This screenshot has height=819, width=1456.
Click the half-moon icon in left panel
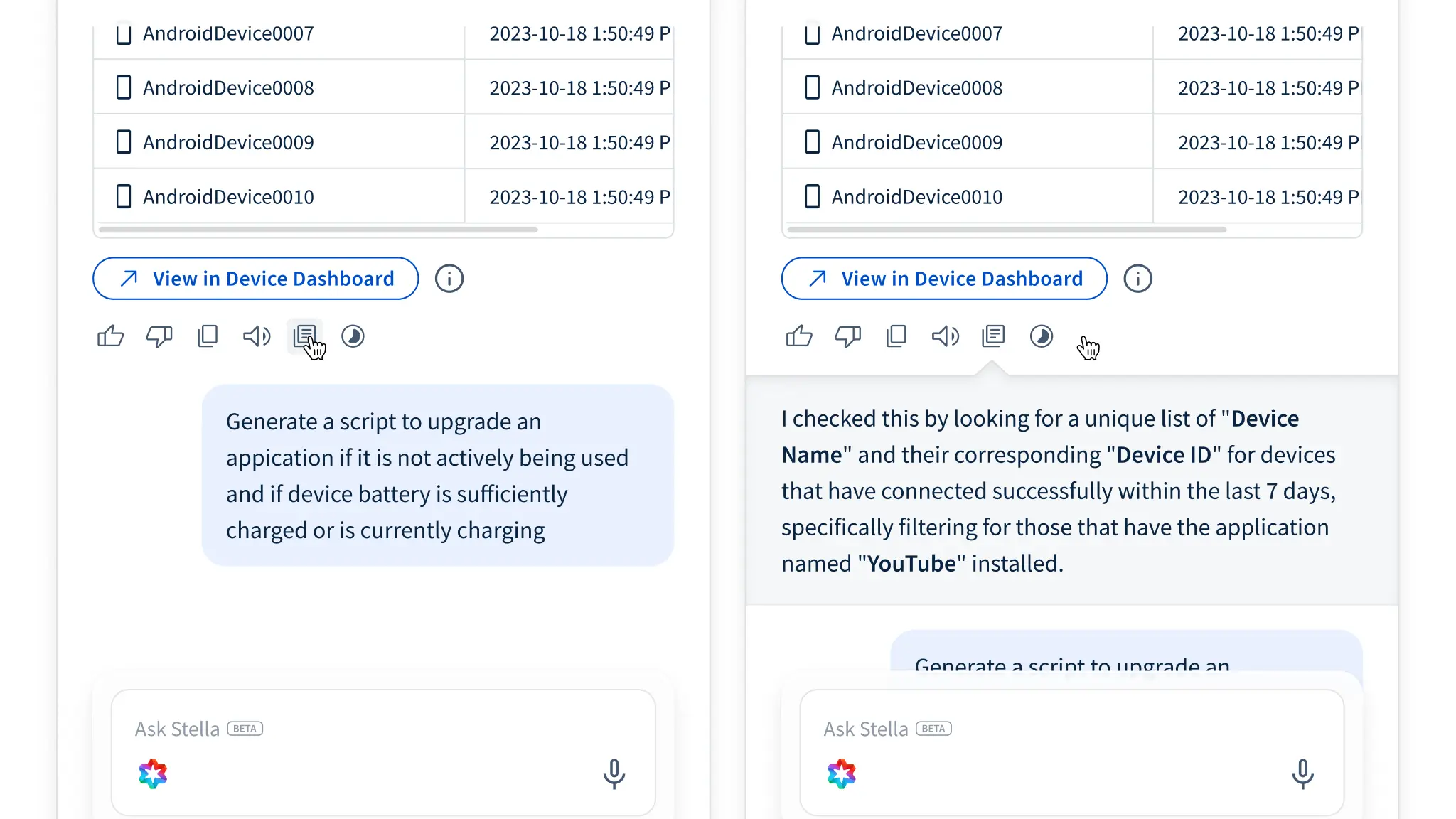point(353,336)
